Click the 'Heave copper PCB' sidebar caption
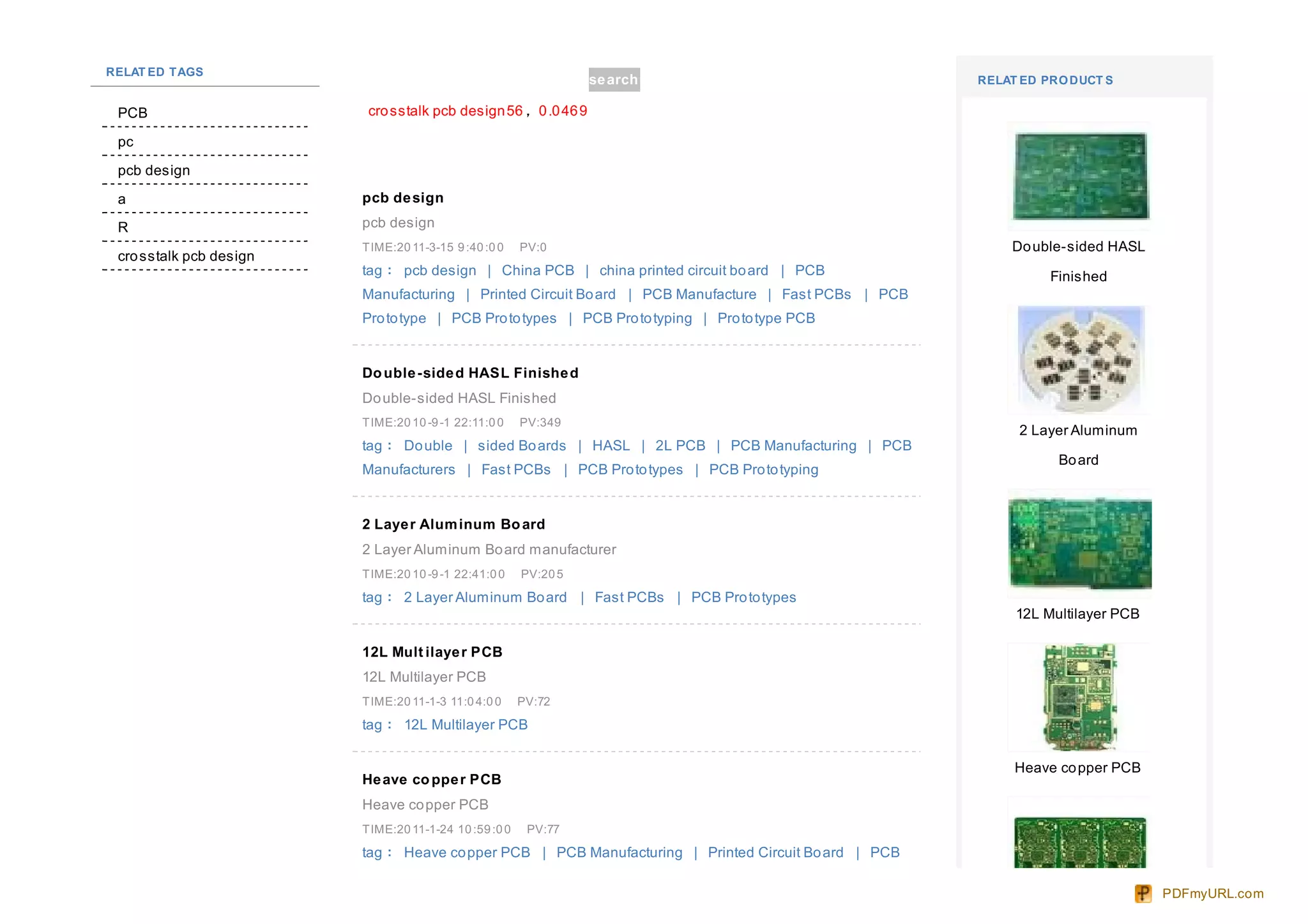Screen dimensions: 1308x924 (1077, 768)
